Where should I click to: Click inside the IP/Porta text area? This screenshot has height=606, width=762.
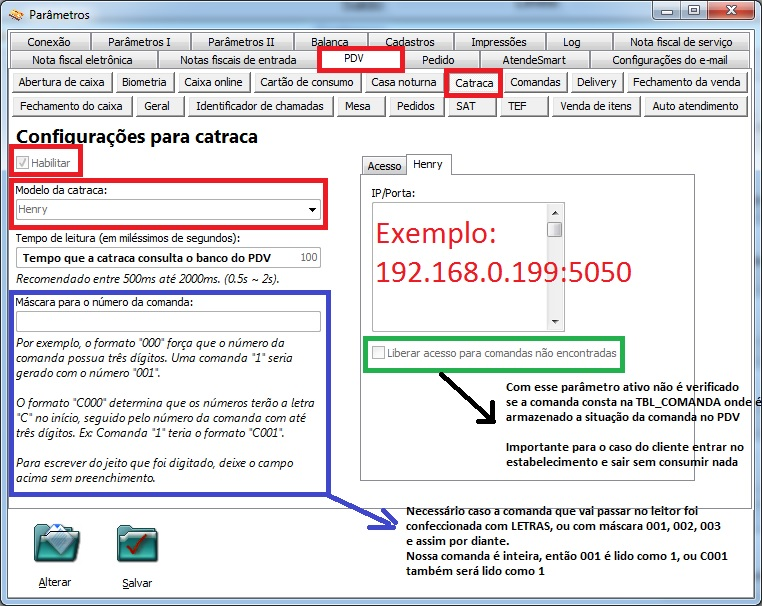tap(460, 267)
